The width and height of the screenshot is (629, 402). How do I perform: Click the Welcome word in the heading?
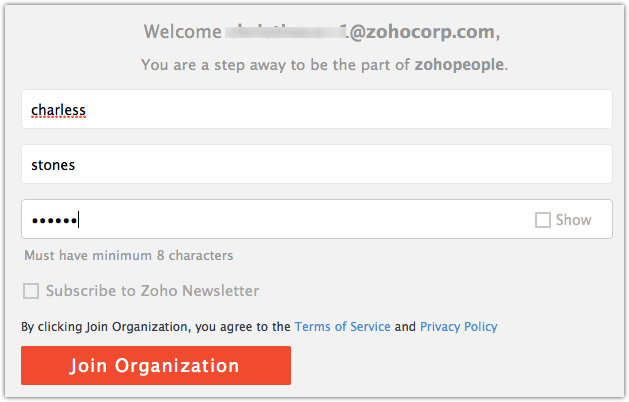click(x=181, y=32)
